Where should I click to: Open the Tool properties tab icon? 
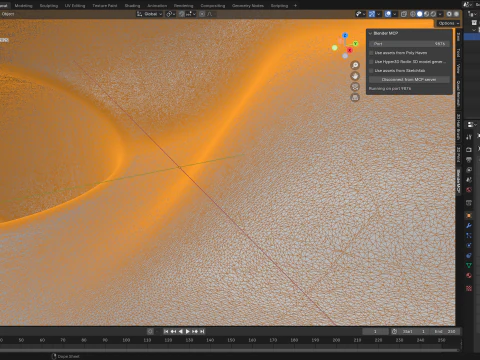469,137
